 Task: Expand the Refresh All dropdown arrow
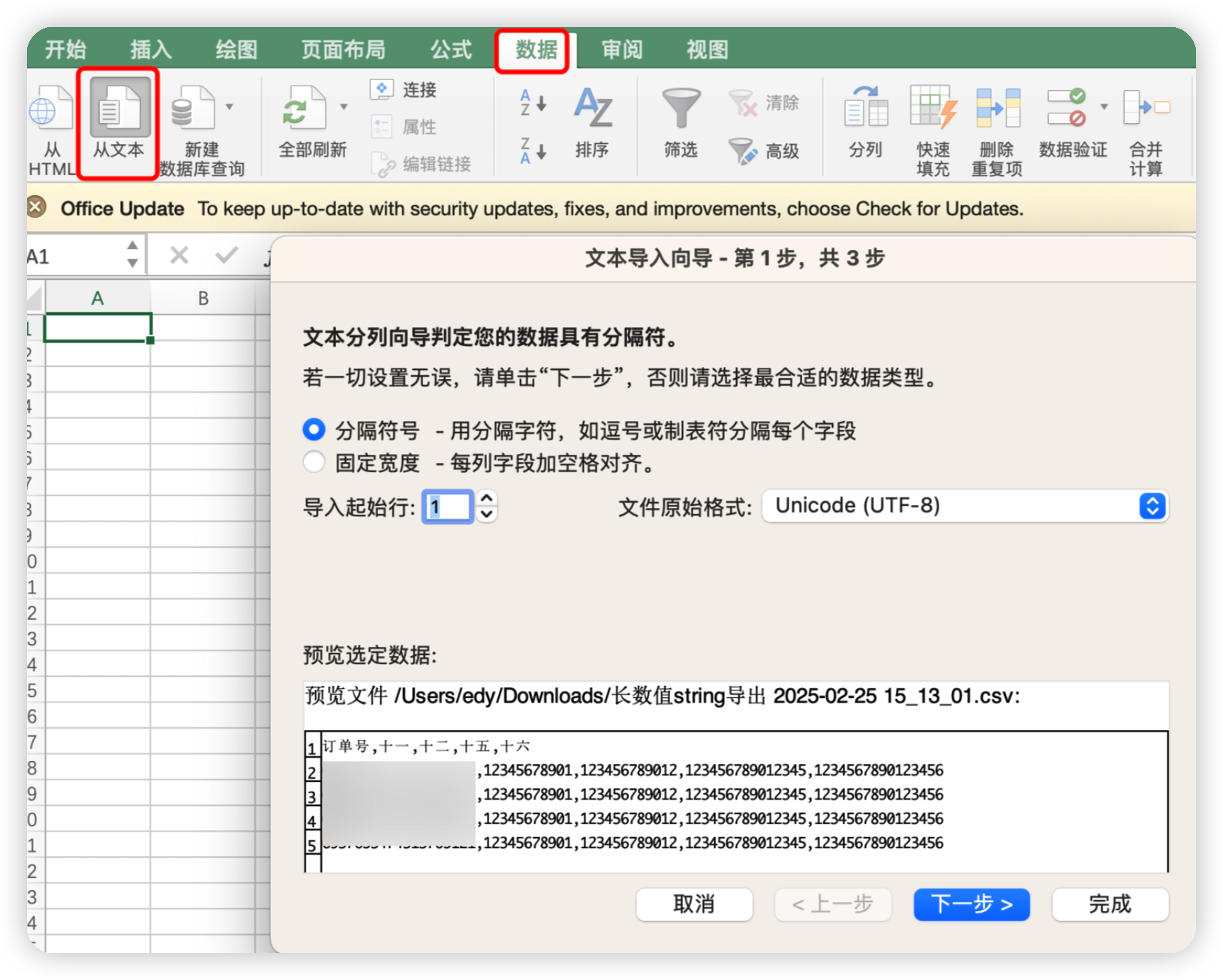tap(344, 107)
